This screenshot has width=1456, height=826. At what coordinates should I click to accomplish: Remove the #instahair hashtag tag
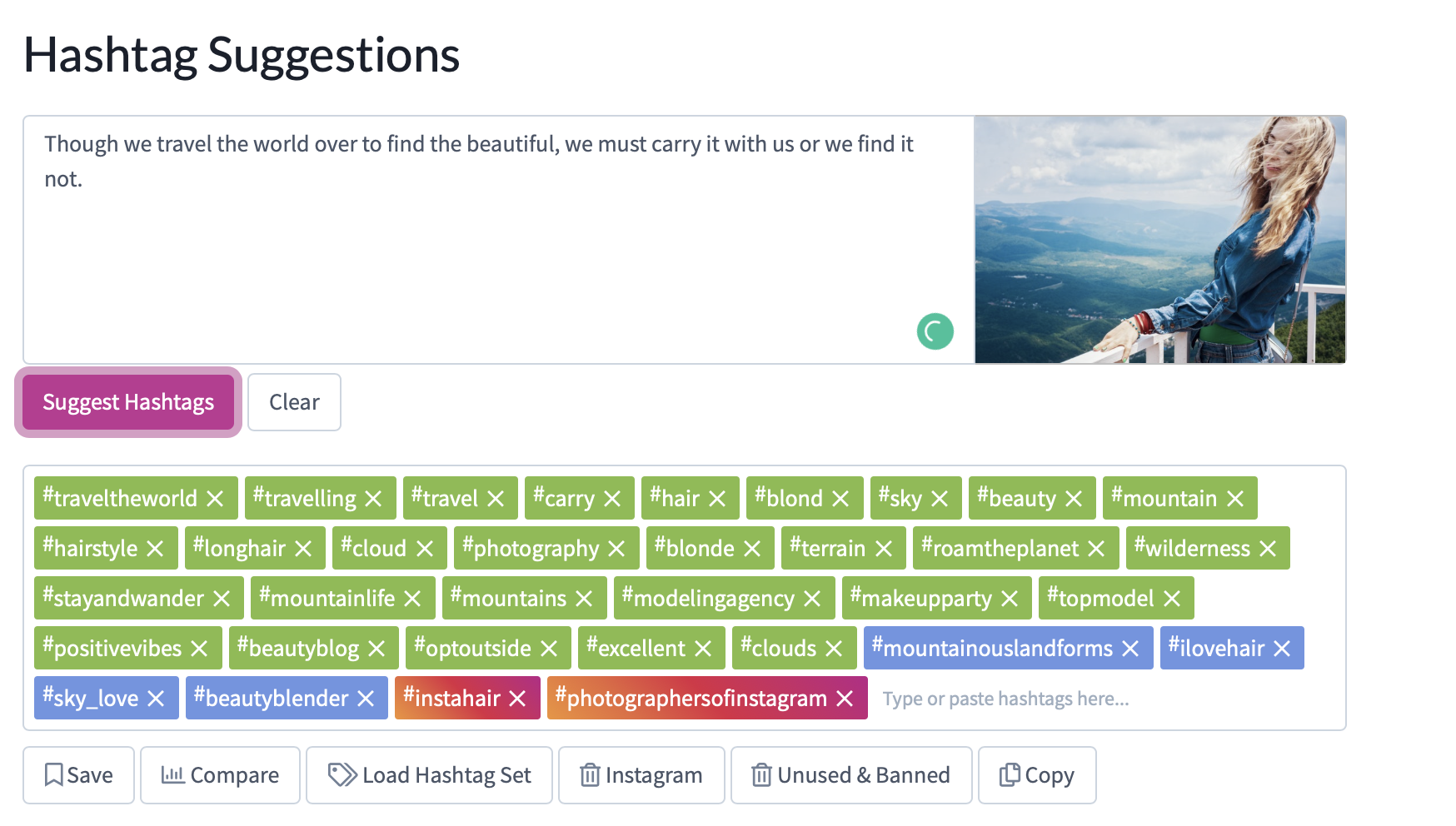click(517, 699)
